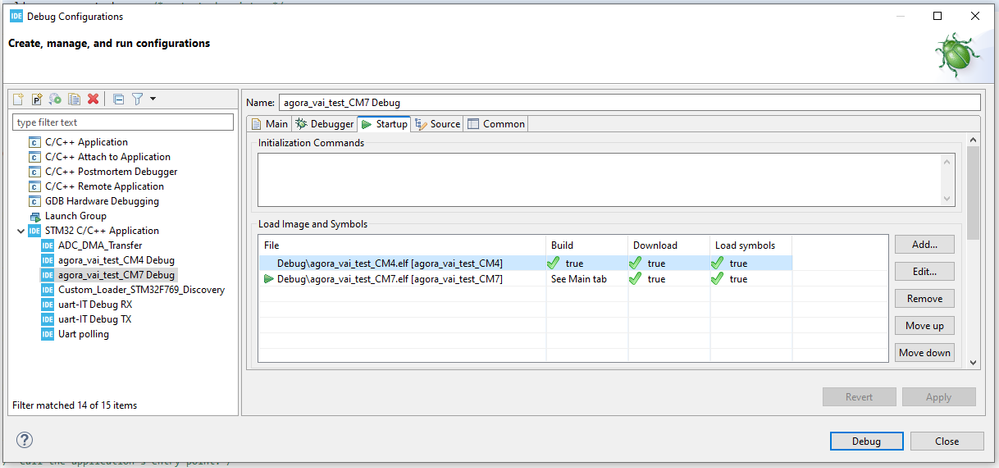
Task: Click Download true cell for CM4.elf
Action: [668, 263]
